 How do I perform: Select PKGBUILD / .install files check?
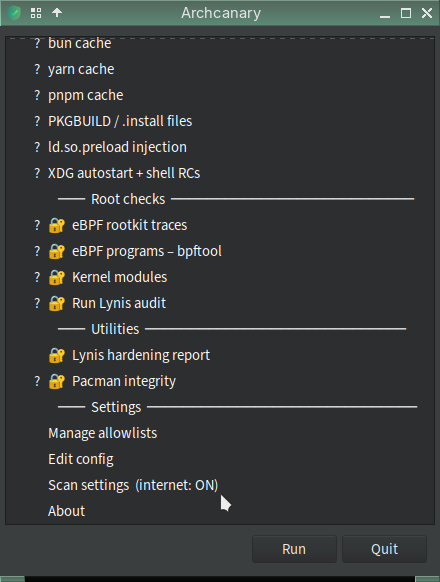coord(120,121)
